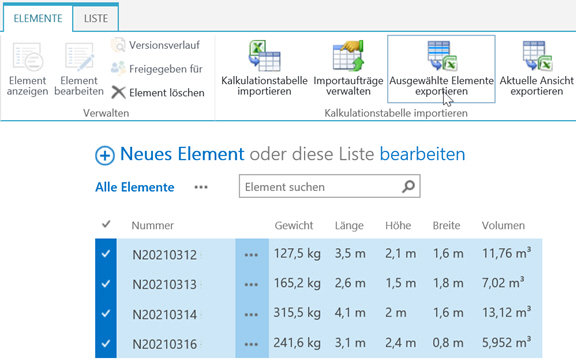Image resolution: width=576 pixels, height=363 pixels.
Task: Click the magnifier search icon
Action: click(408, 187)
